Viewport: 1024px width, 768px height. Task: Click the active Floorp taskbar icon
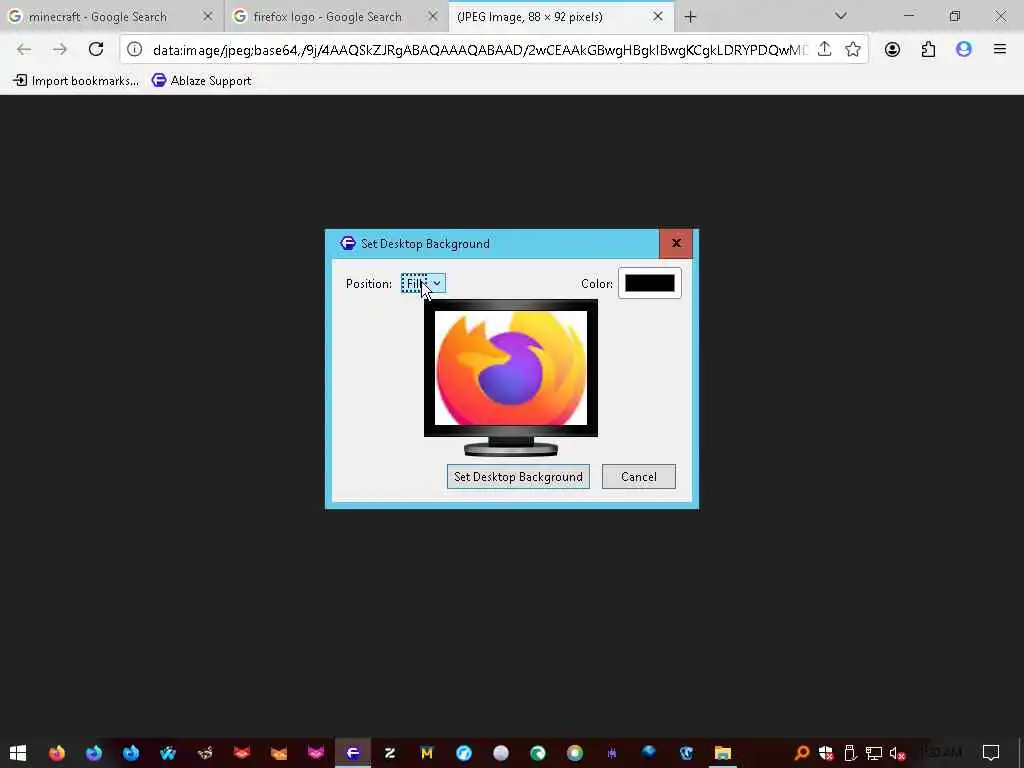353,753
